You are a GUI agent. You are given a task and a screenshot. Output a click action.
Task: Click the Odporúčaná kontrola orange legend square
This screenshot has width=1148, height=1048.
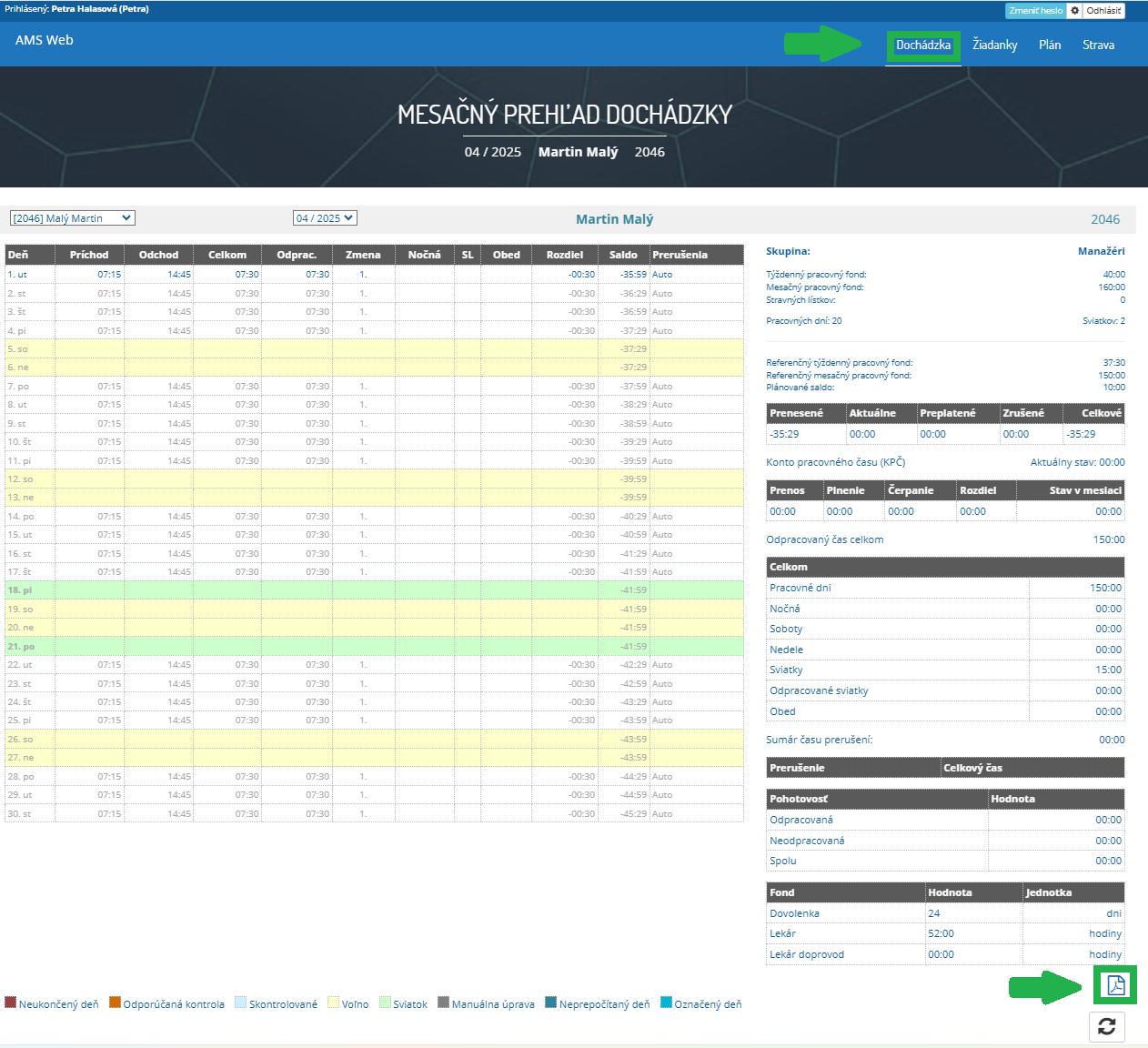(115, 1003)
